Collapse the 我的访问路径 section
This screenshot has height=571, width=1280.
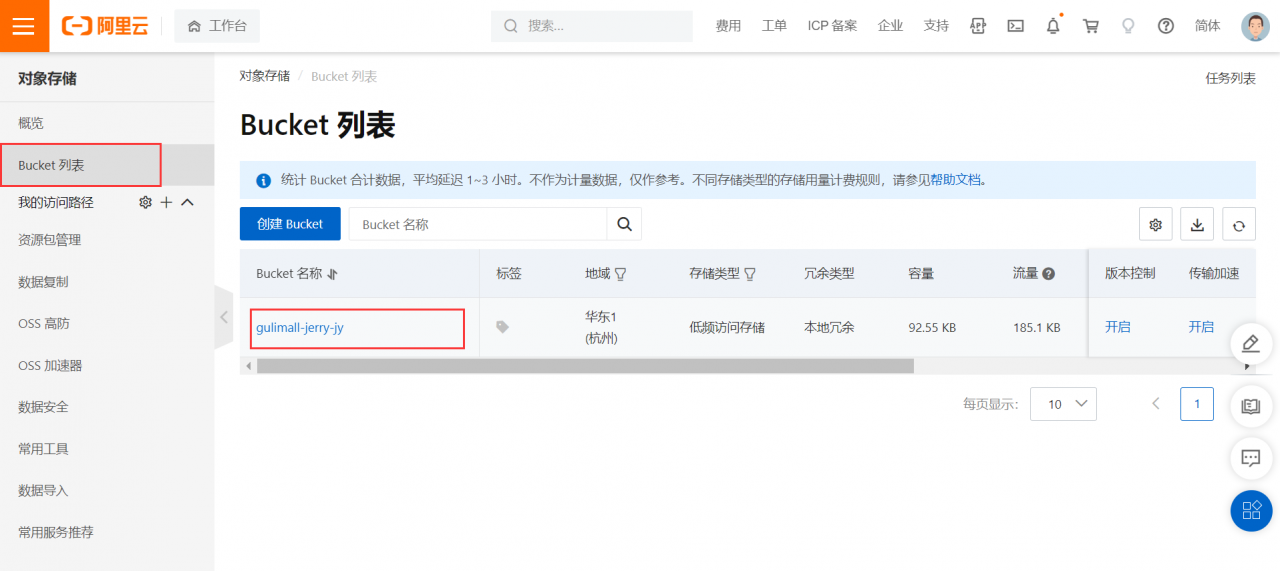click(187, 202)
